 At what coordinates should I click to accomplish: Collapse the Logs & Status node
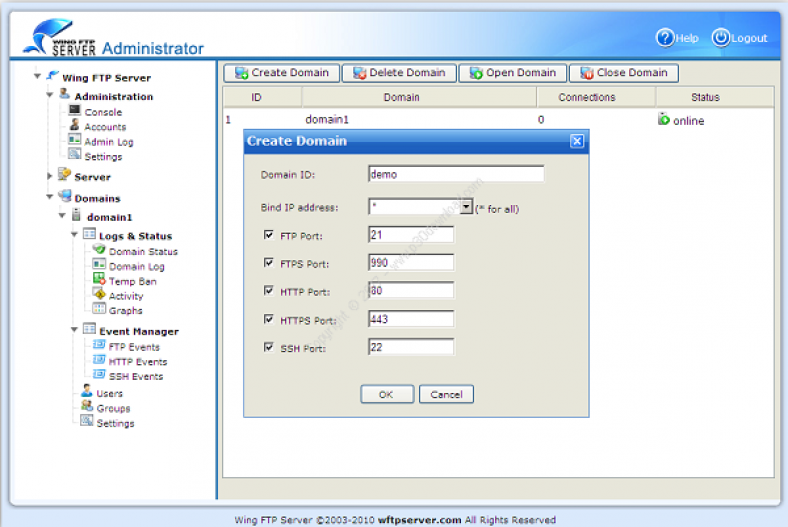pos(74,235)
